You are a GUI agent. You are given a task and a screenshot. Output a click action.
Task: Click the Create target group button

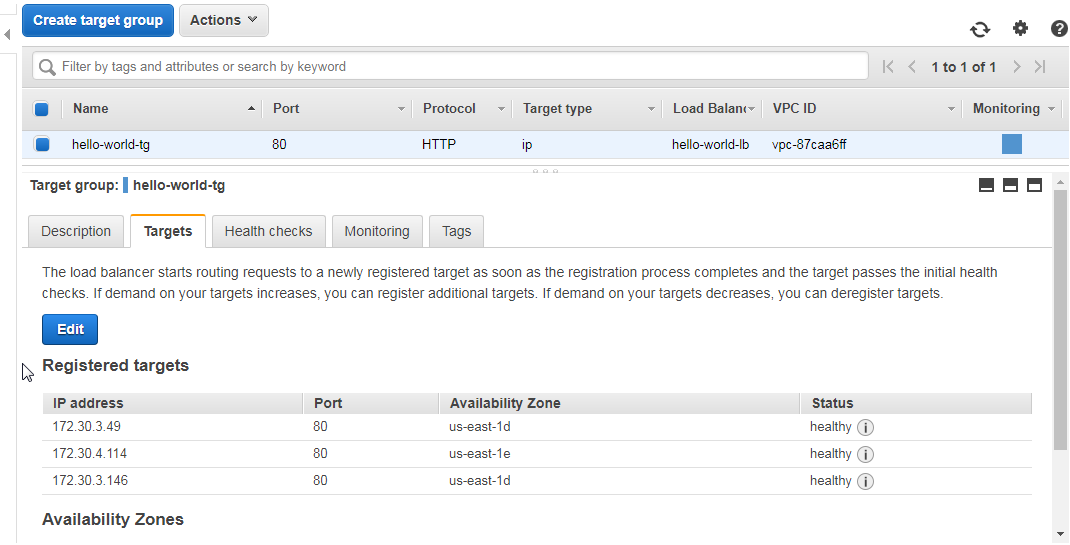[x=98, y=20]
